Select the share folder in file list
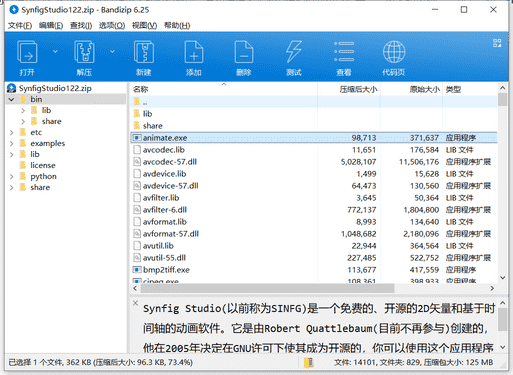 [314, 126]
